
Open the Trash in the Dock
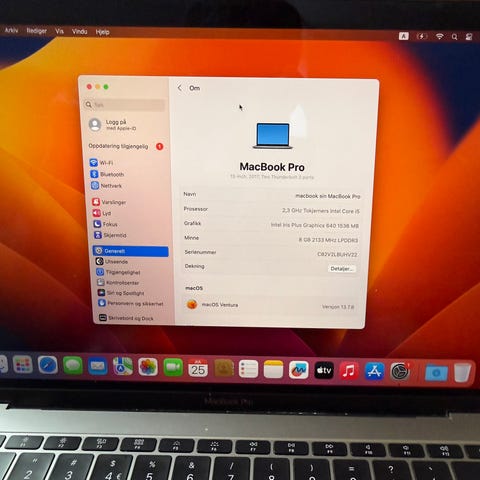(x=463, y=373)
